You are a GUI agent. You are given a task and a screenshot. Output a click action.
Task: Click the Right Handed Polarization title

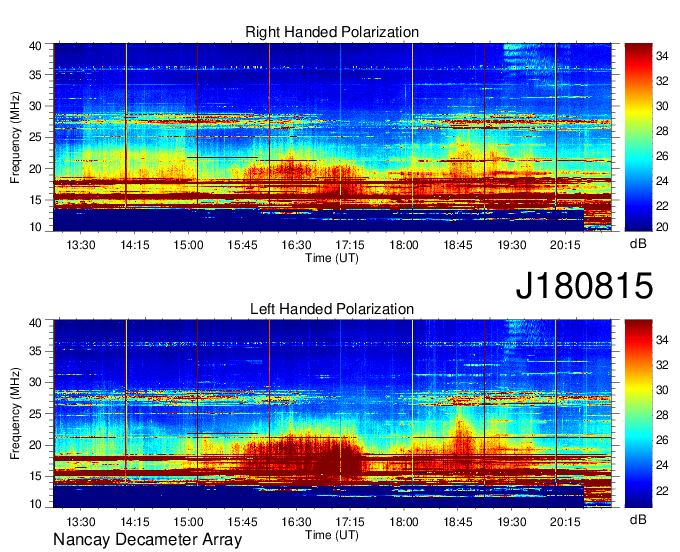pyautogui.click(x=332, y=32)
